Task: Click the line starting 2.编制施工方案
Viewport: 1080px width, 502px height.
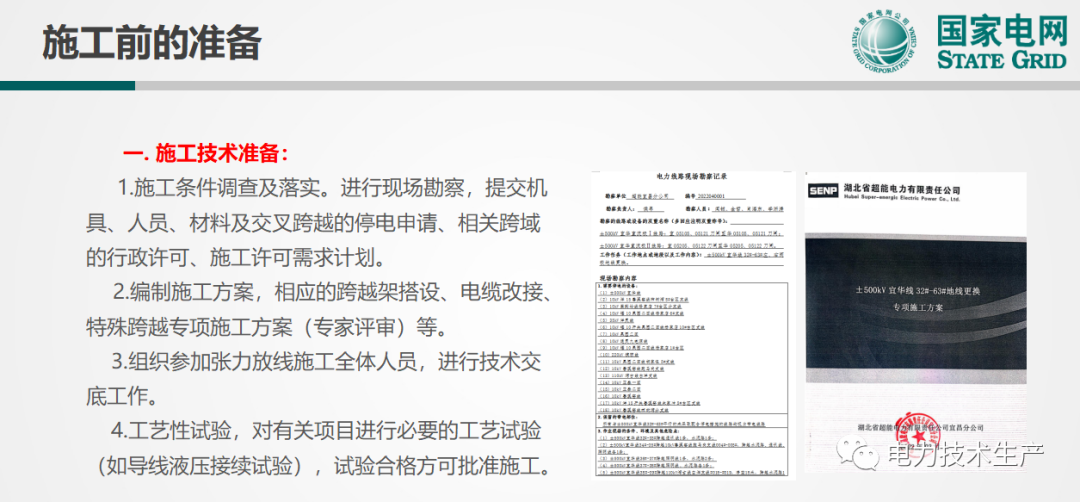Action: [x=331, y=292]
